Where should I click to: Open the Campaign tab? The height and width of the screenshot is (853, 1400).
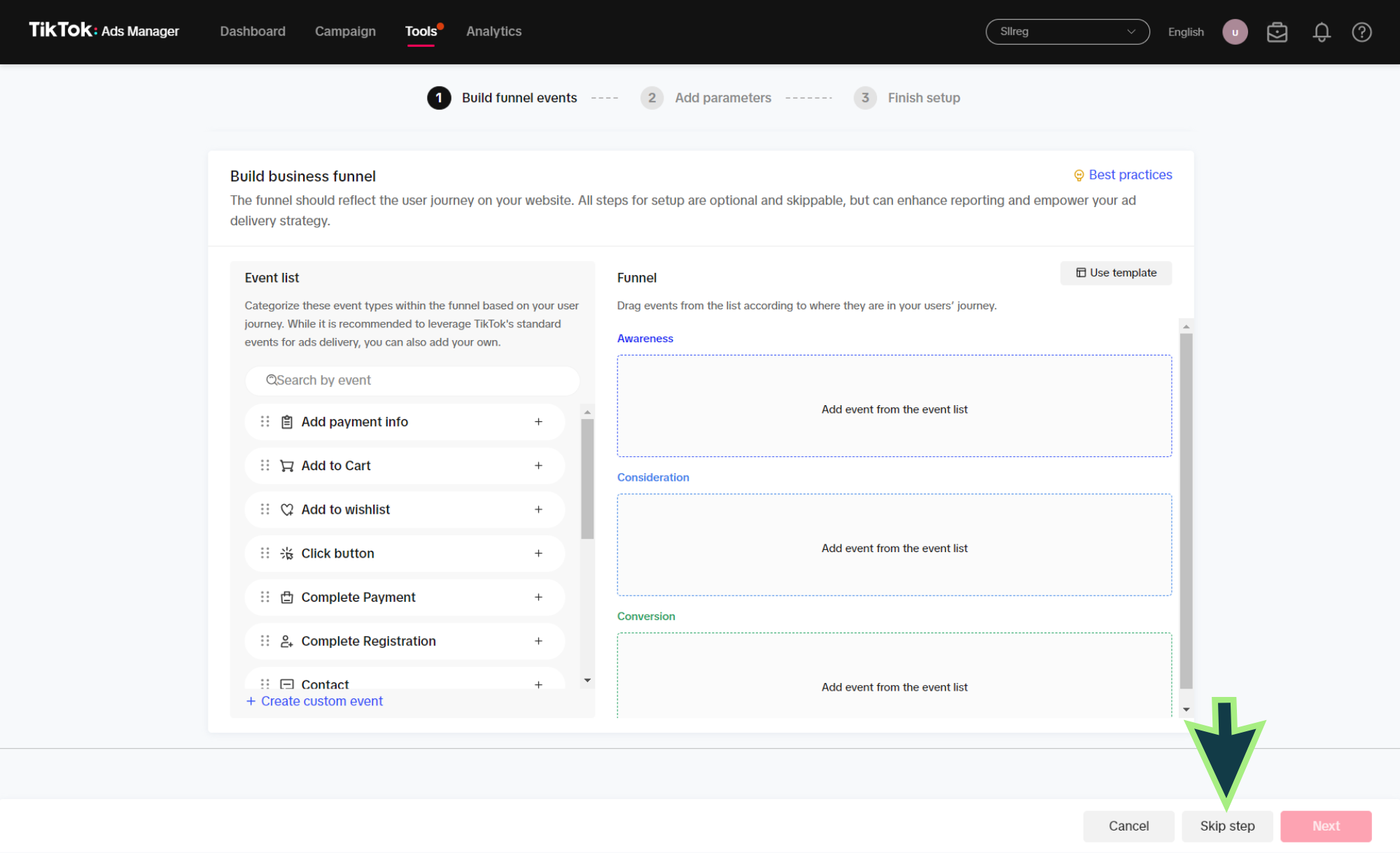345,31
